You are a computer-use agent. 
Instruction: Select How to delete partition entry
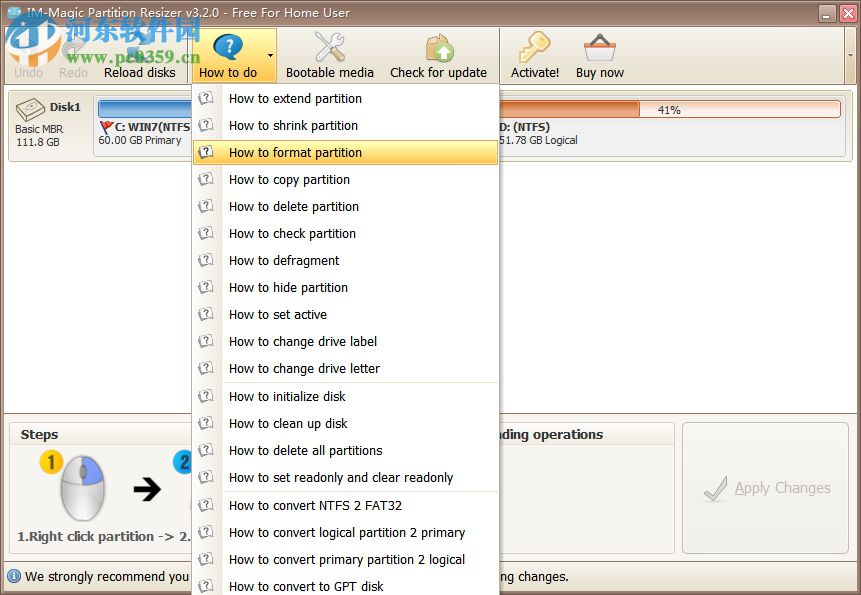pyautogui.click(x=345, y=206)
